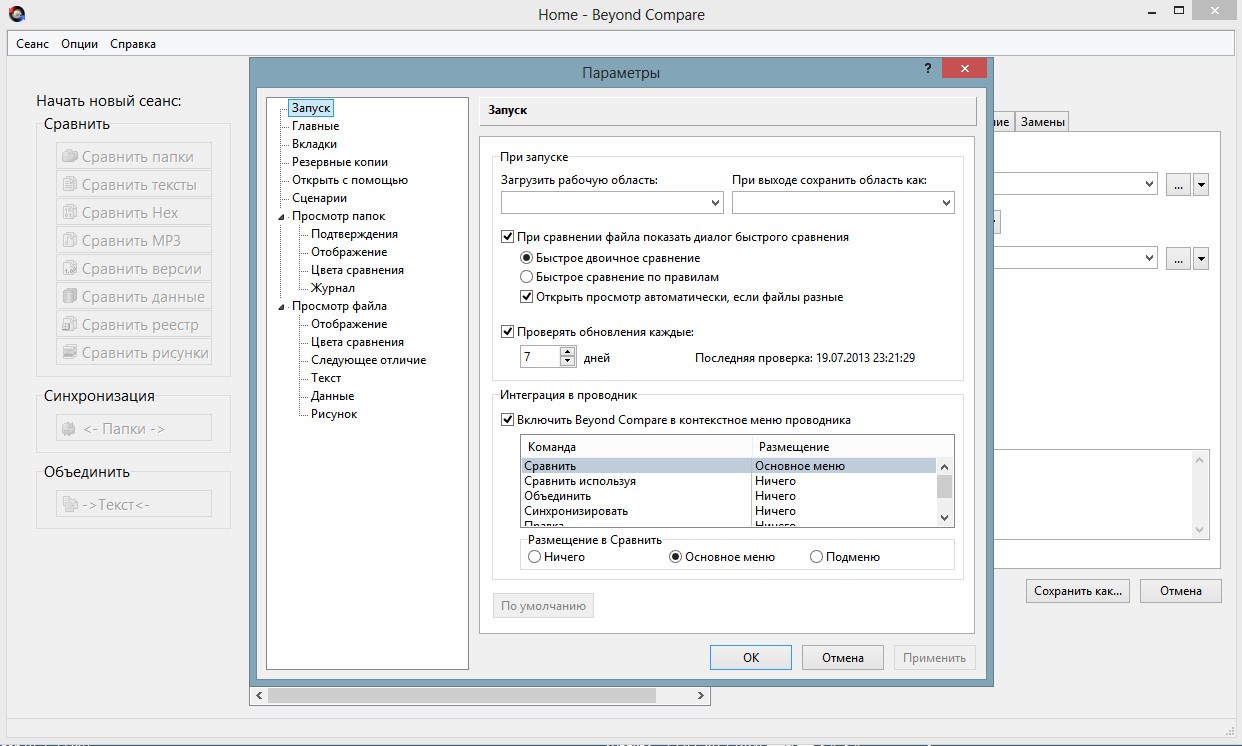
Task: Click the ->Текст<- merge button
Action: 134,504
